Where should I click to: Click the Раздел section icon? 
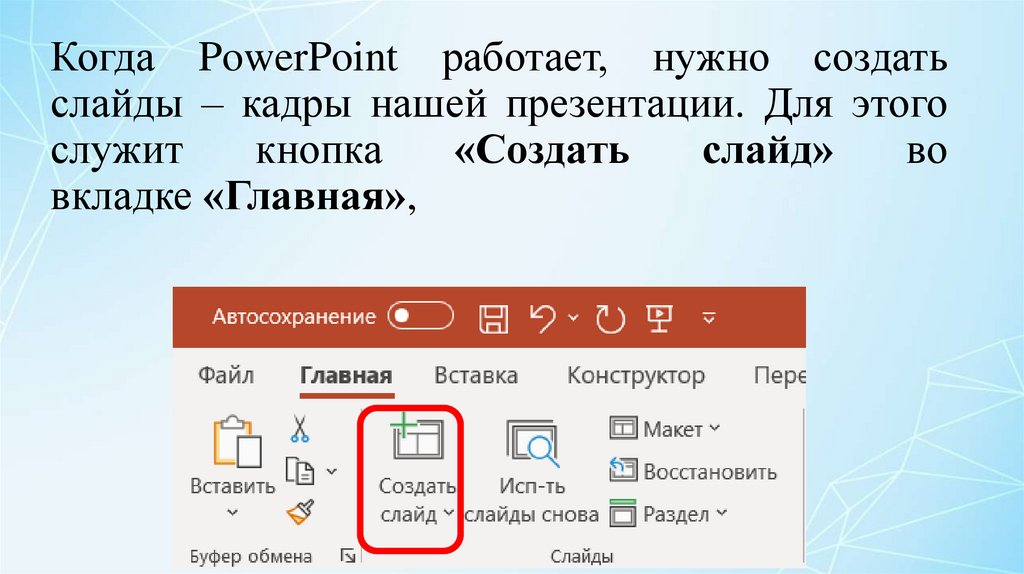click(x=622, y=513)
